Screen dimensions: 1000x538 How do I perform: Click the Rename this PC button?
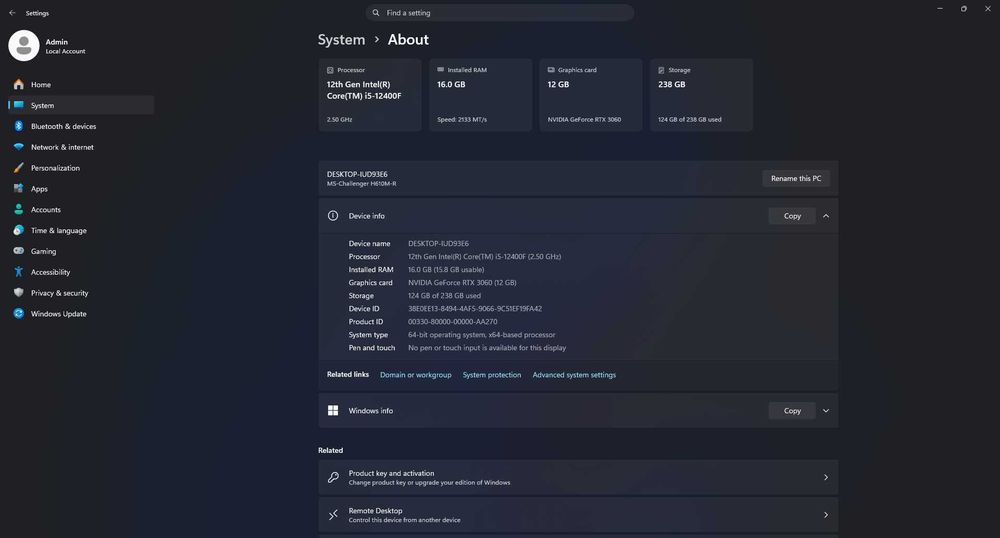point(796,178)
